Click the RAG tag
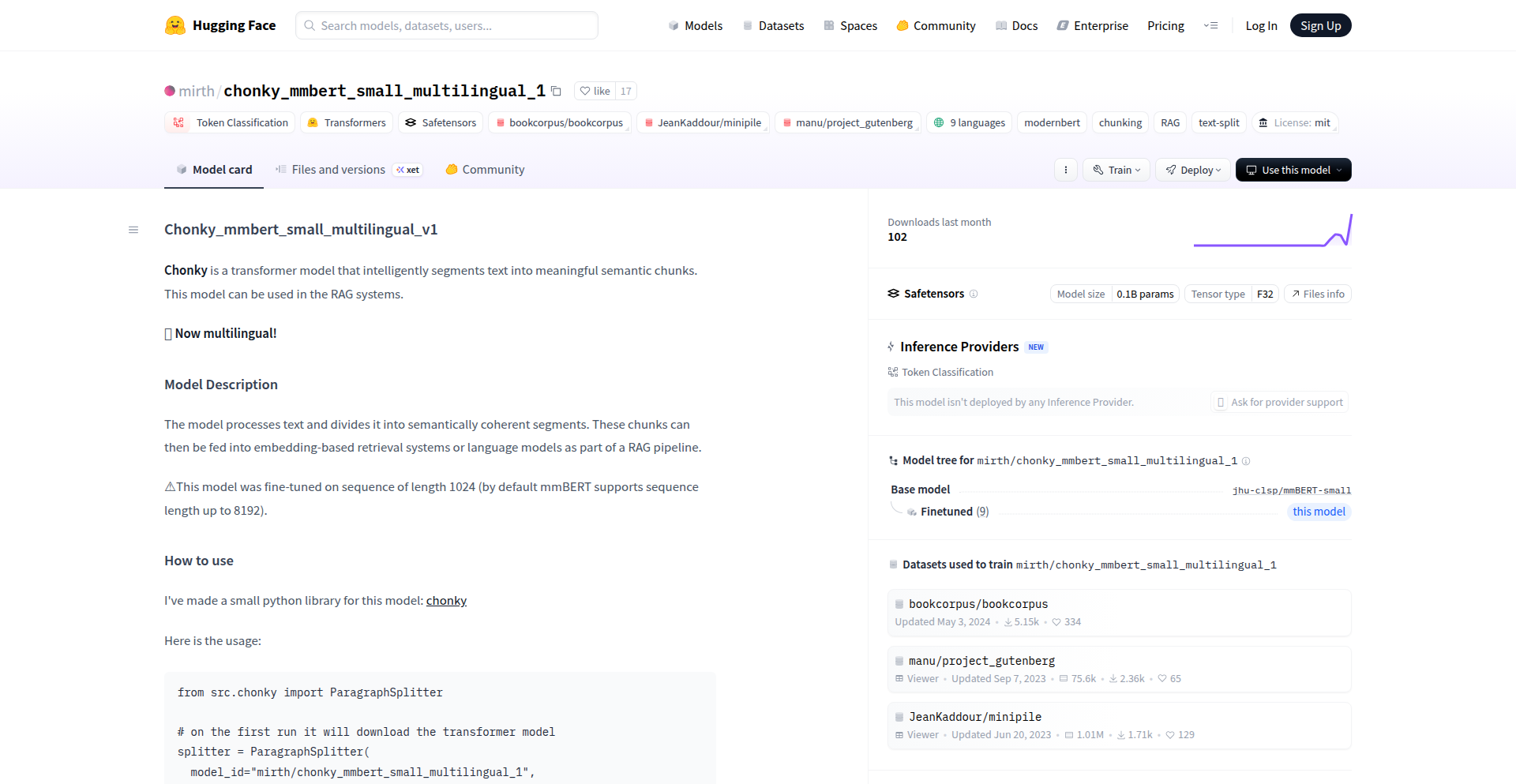1516x784 pixels. (x=1170, y=122)
